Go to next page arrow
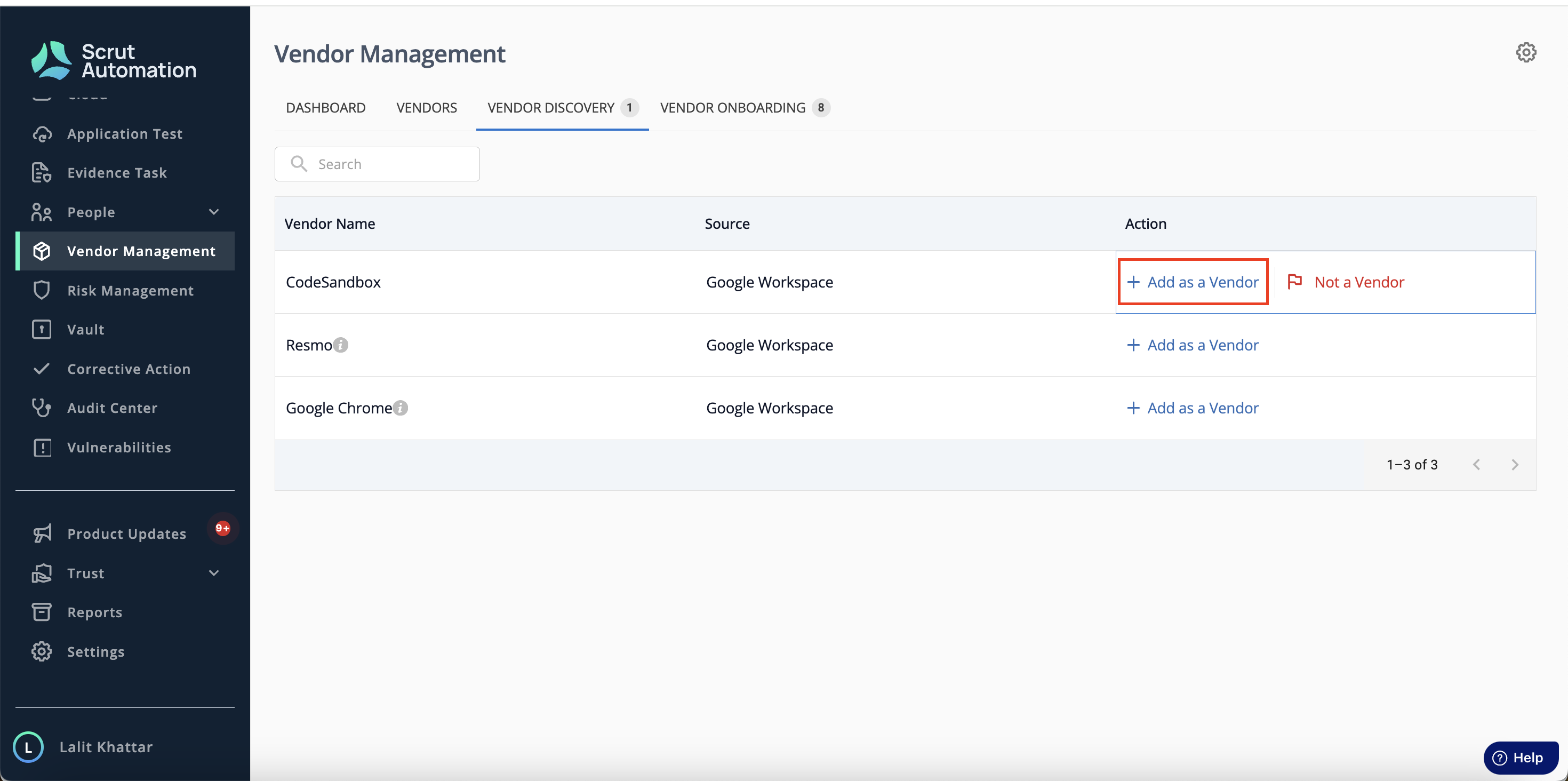The height and width of the screenshot is (781, 1568). [1515, 465]
